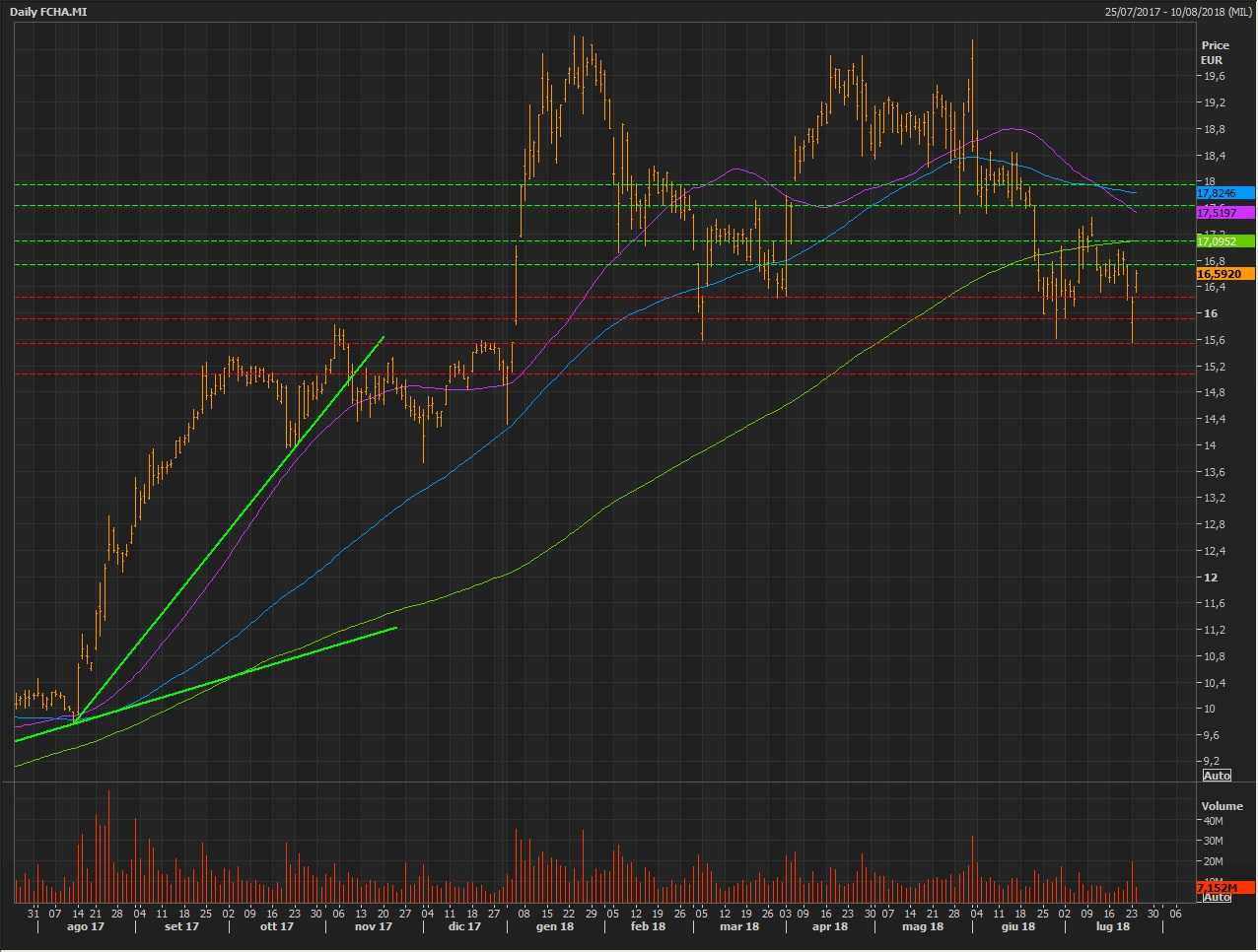Click the Auto button on the price axis

point(1217,776)
